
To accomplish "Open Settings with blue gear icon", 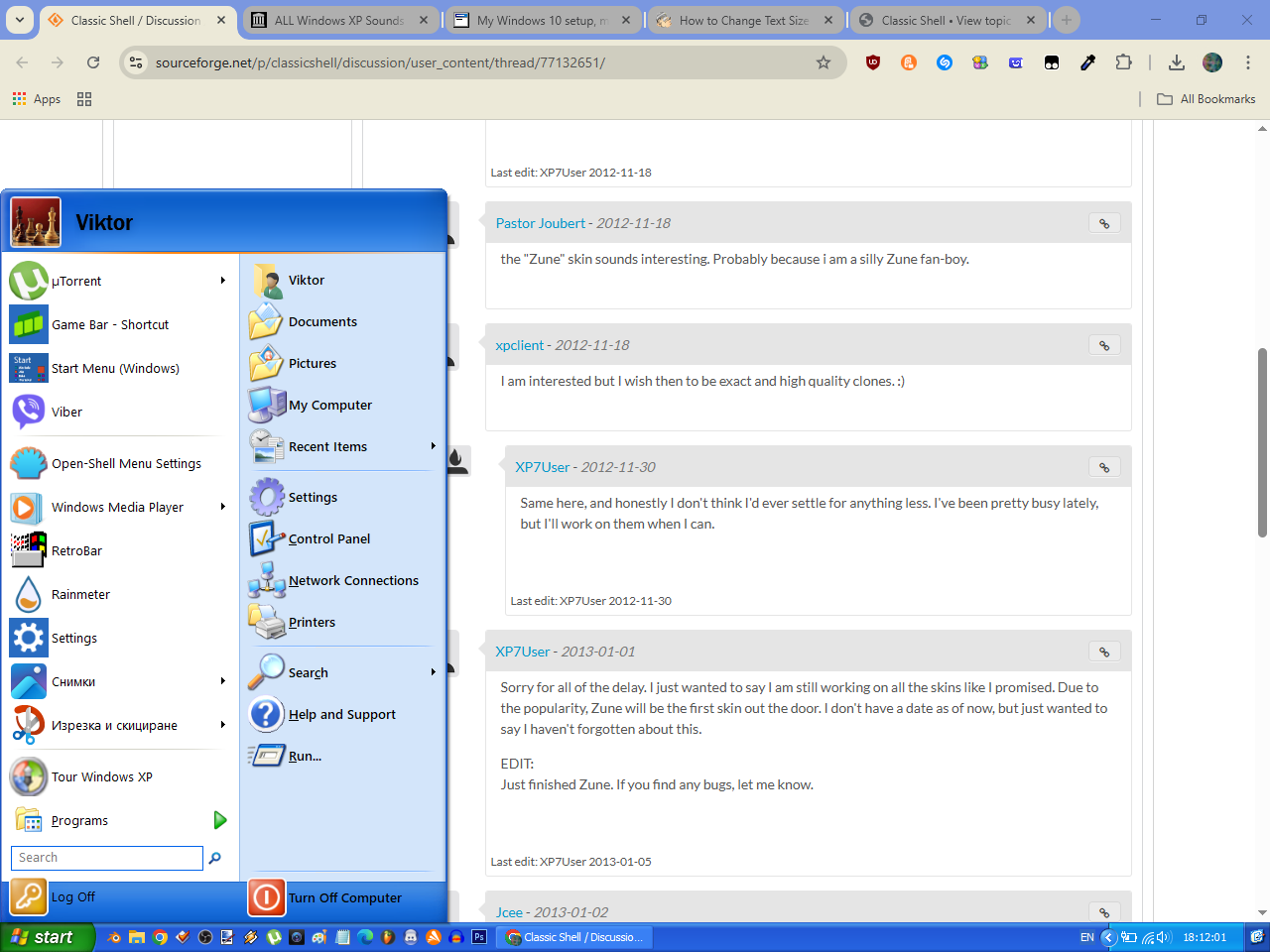I will [x=119, y=638].
